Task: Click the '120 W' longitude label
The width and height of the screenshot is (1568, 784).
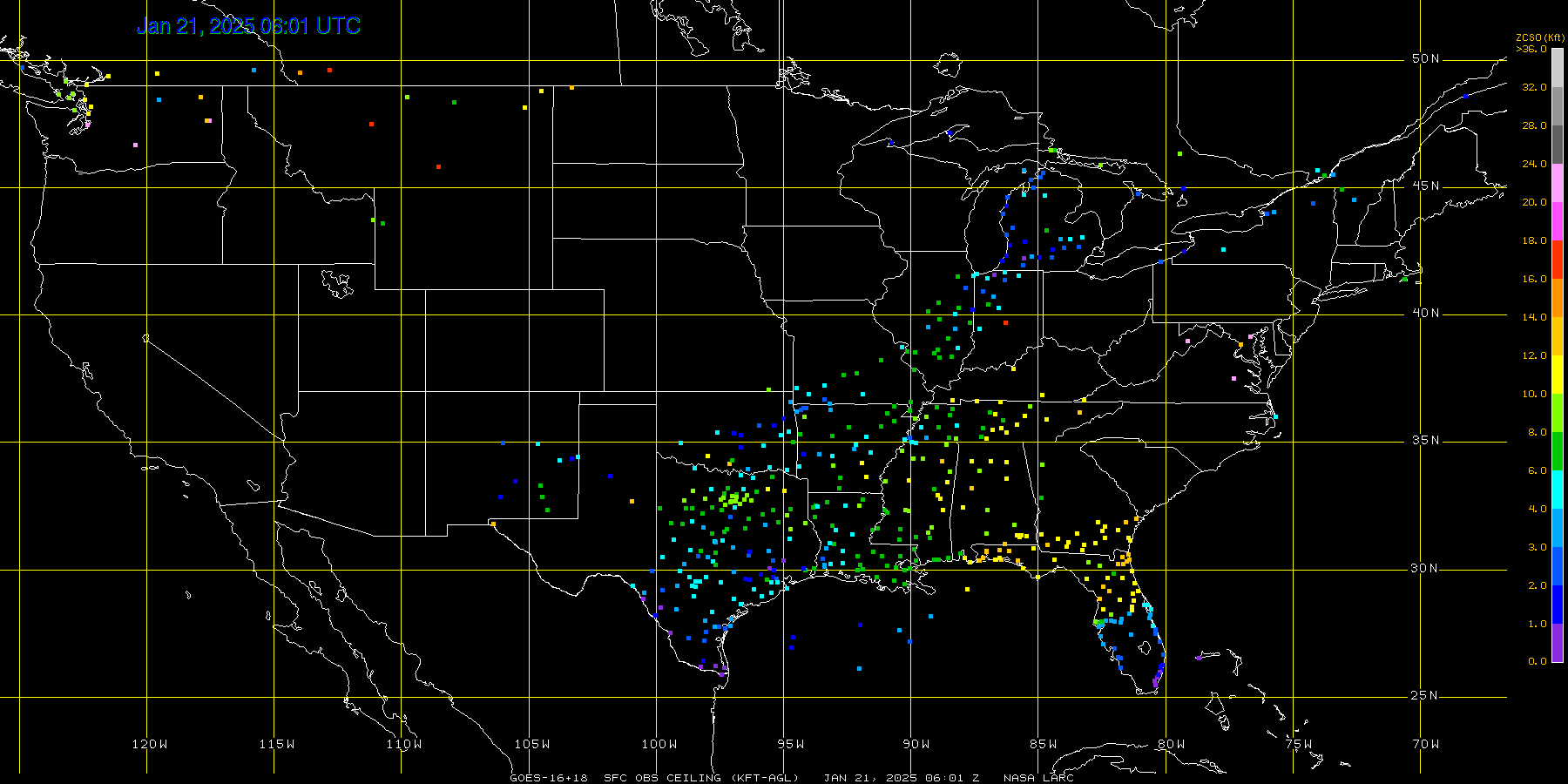Action: [150, 744]
